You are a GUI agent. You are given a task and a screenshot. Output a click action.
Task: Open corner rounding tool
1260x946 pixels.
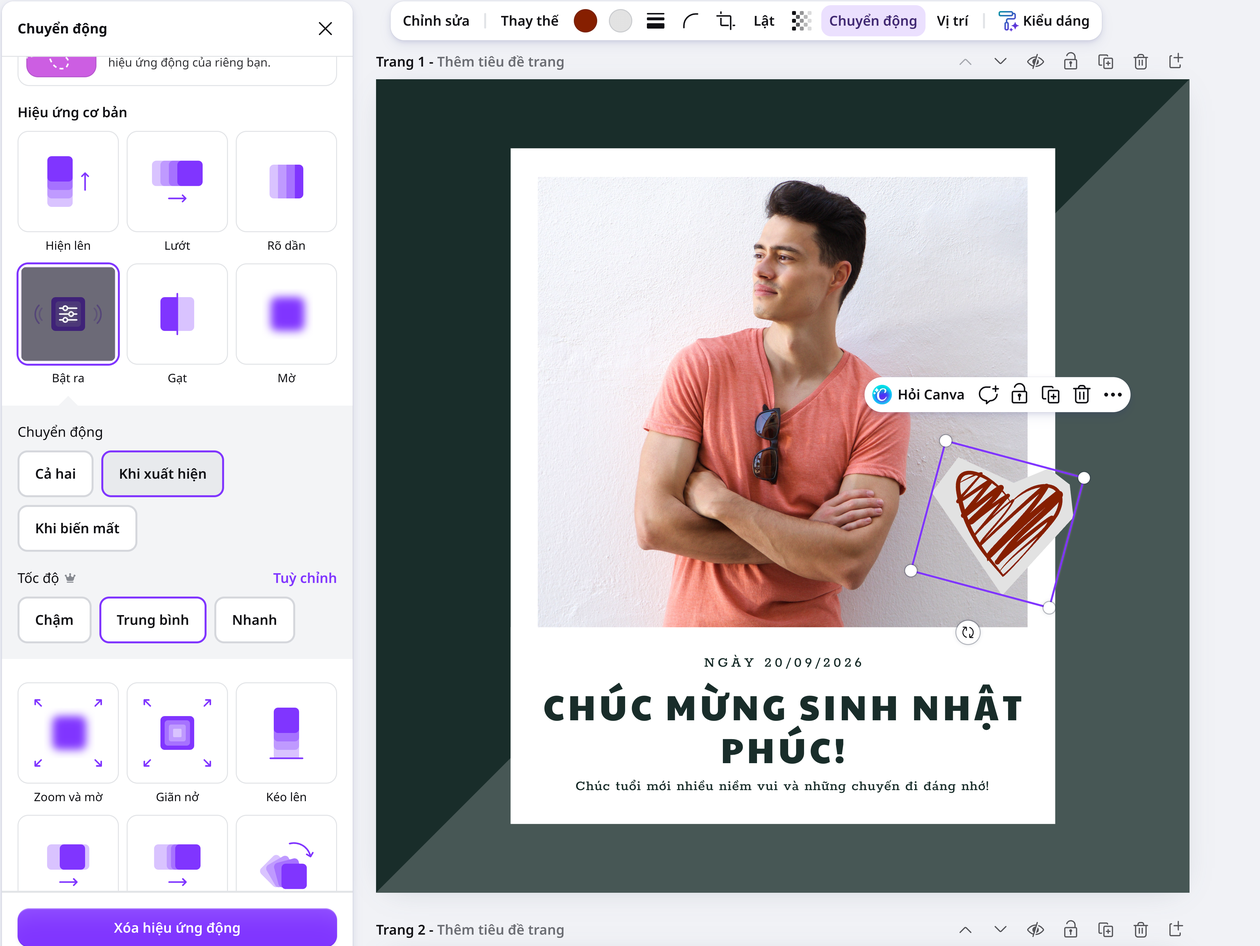[x=691, y=21]
